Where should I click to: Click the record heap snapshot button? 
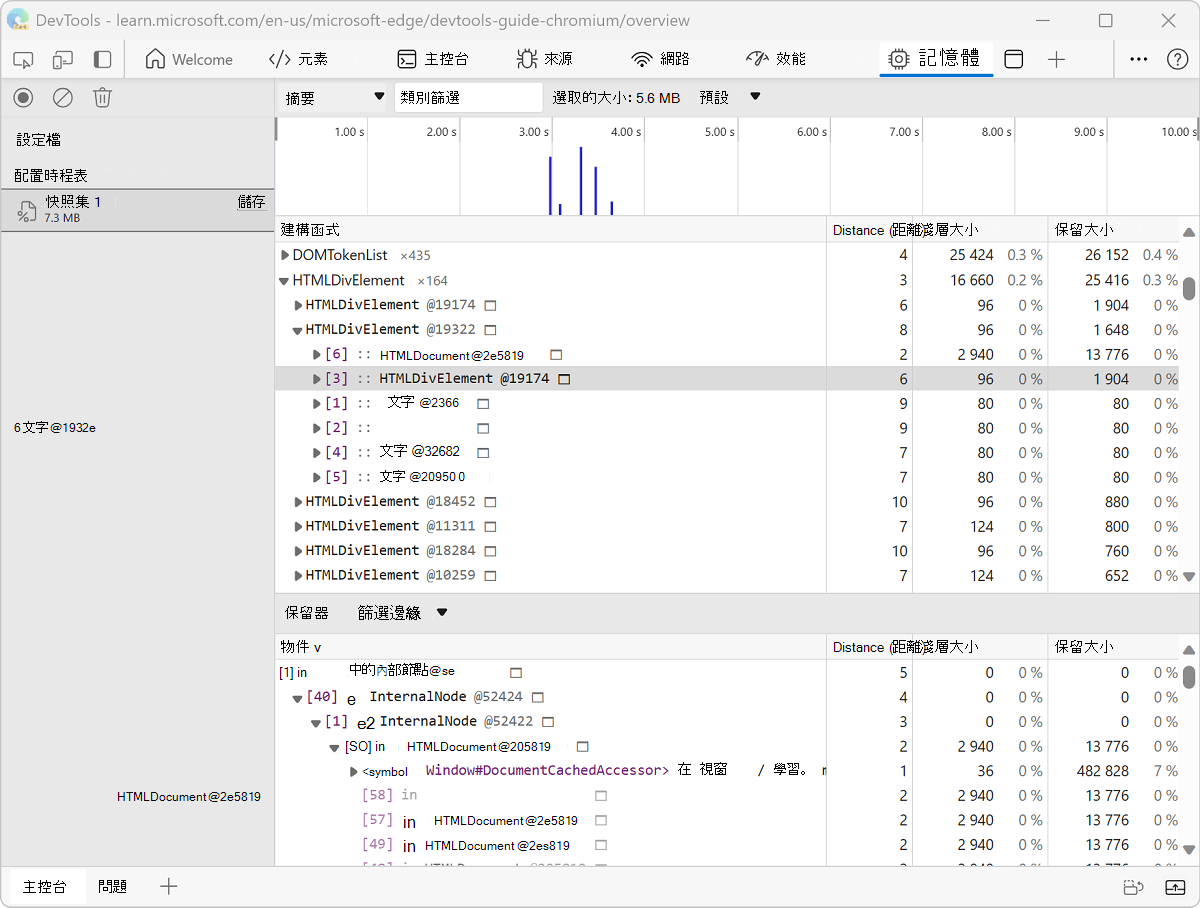coord(24,97)
